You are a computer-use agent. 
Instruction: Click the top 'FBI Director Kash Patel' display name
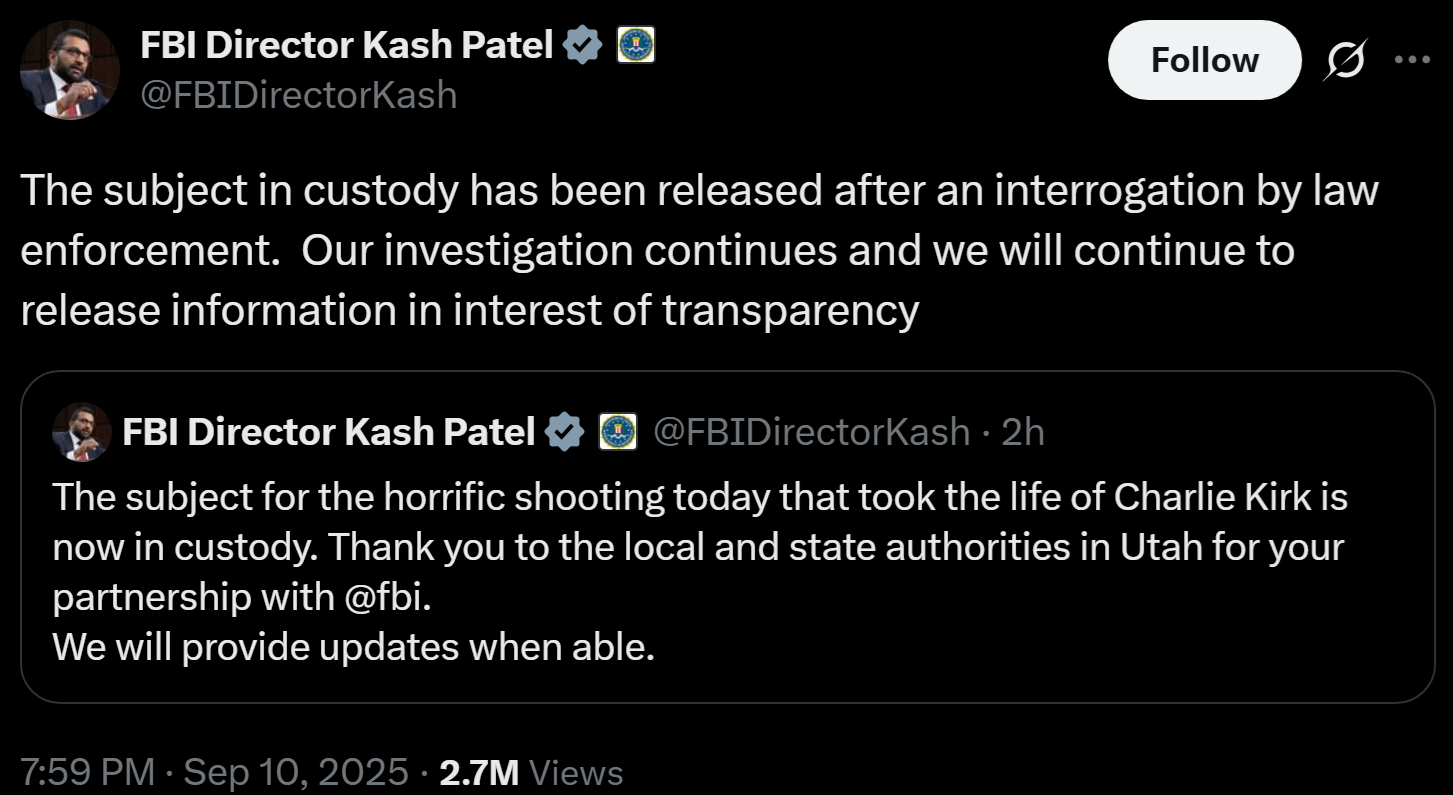[346, 45]
